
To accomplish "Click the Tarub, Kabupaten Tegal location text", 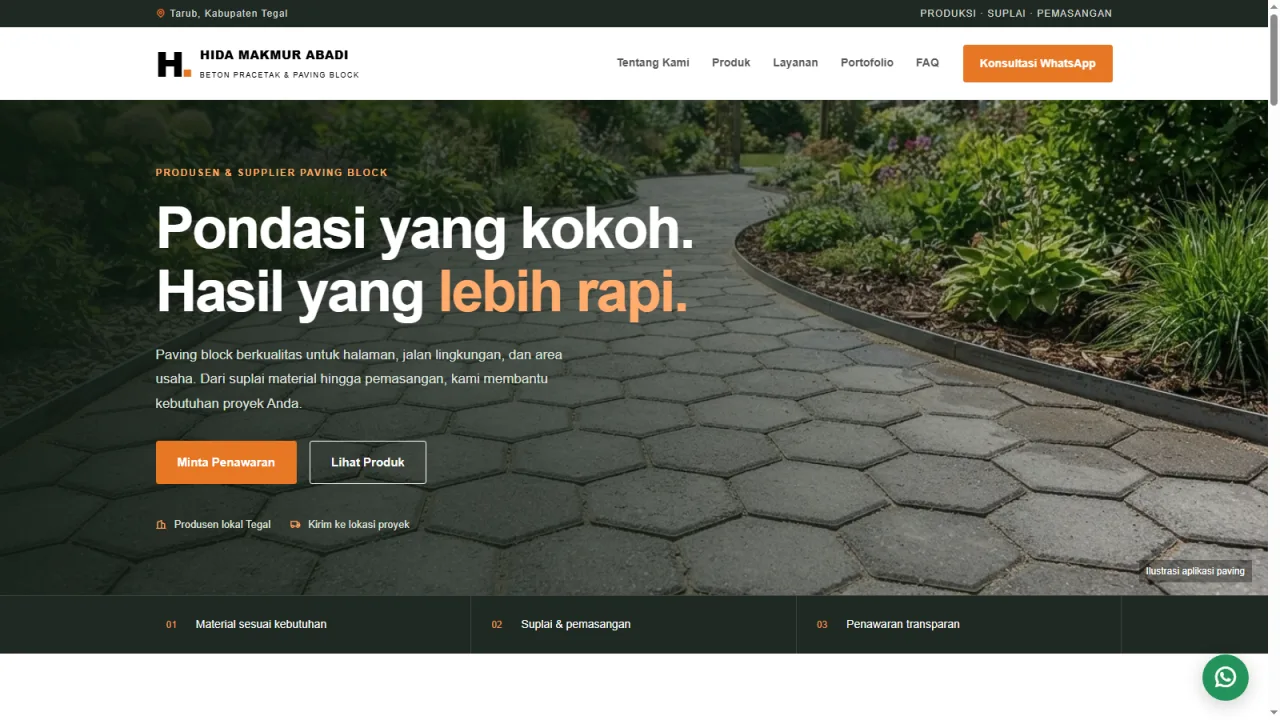I will [229, 13].
